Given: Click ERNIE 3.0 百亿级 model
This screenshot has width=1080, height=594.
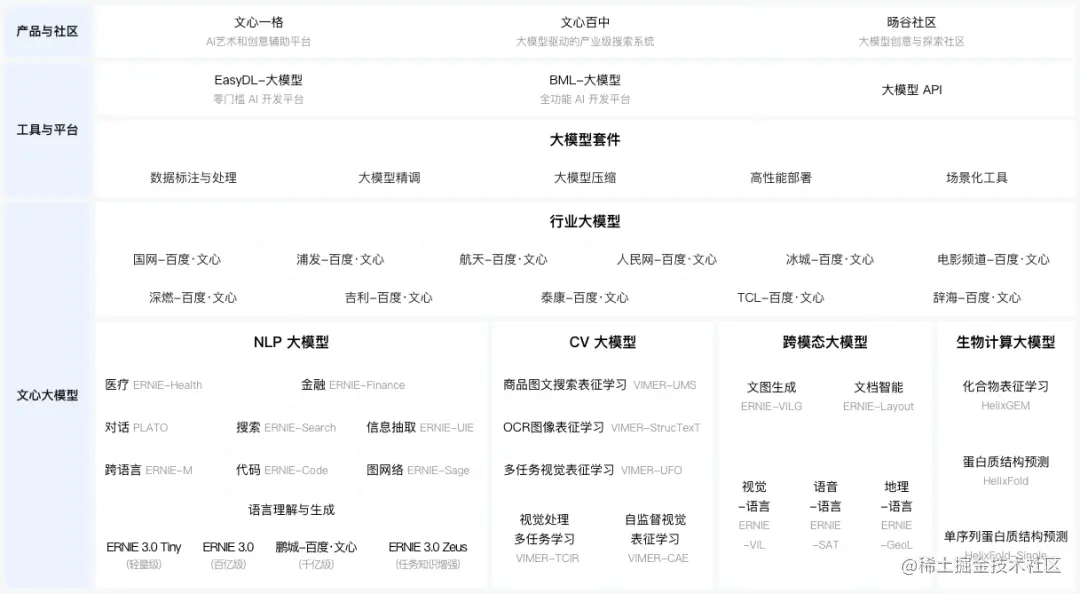Looking at the screenshot, I should click(228, 555).
